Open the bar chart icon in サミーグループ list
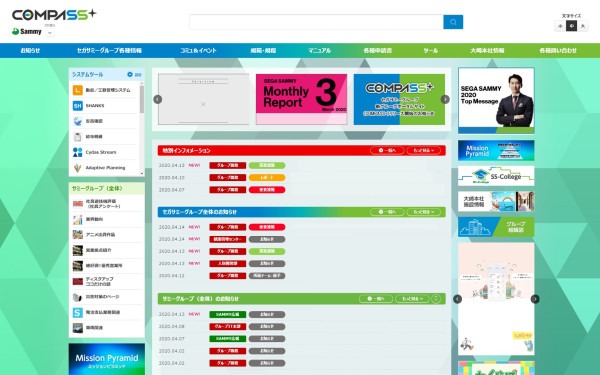This screenshot has width=600, height=375. tap(78, 219)
